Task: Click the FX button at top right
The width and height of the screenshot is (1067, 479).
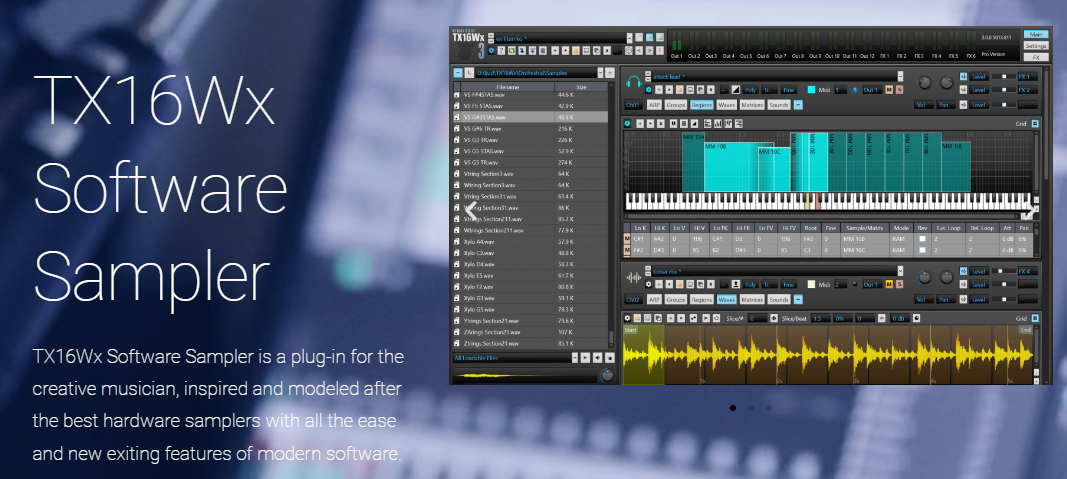Action: click(1036, 57)
